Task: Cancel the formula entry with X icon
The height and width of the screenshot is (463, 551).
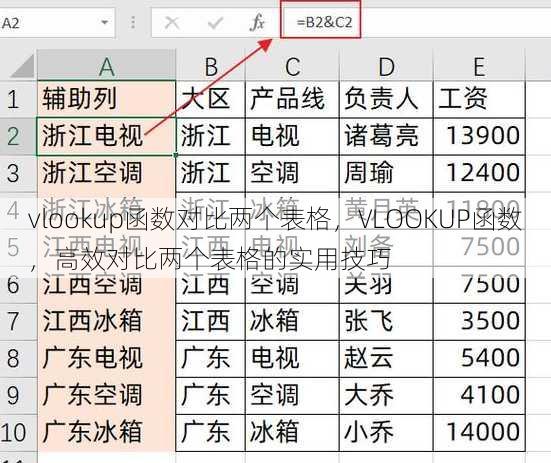Action: pos(171,23)
